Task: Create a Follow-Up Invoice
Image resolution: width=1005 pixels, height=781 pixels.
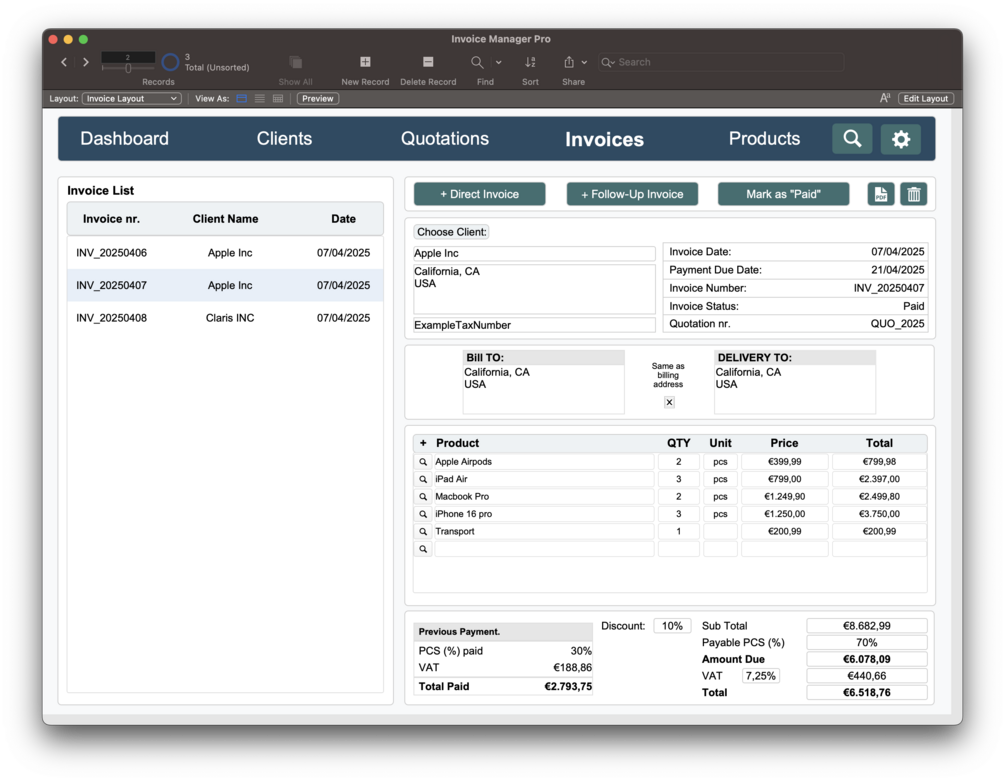Action: (x=632, y=194)
